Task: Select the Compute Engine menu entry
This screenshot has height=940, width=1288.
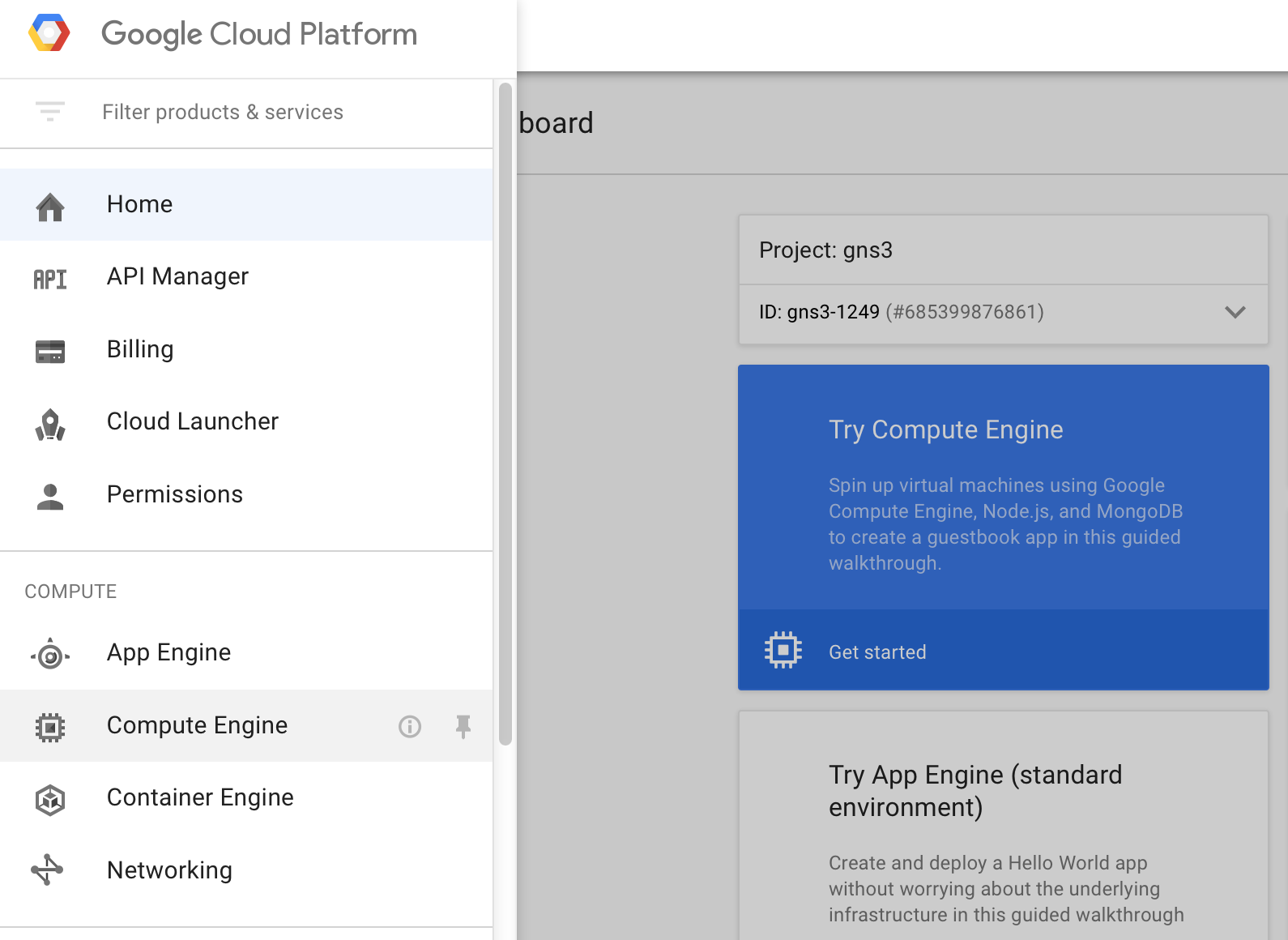Action: [x=246, y=725]
